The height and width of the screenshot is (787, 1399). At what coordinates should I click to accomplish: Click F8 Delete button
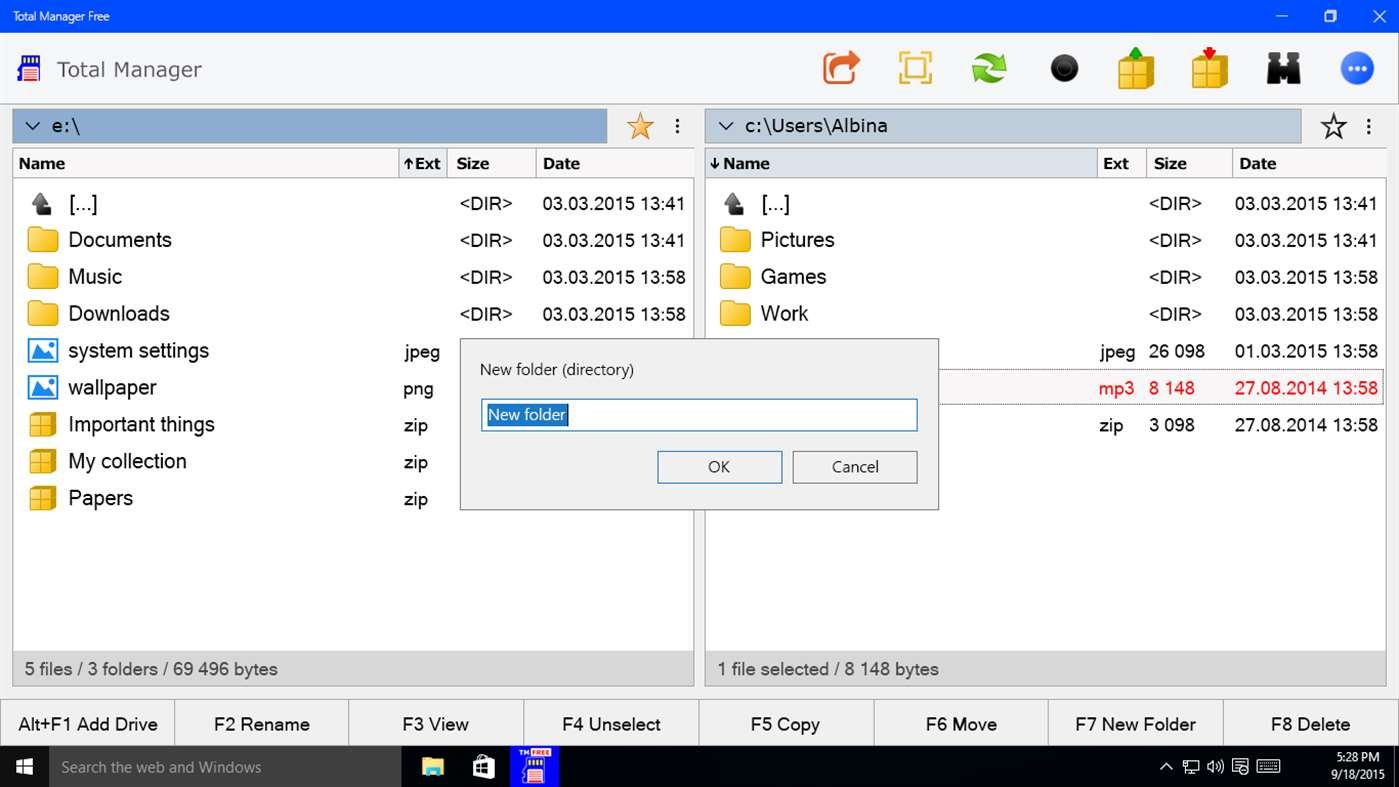pos(1310,724)
